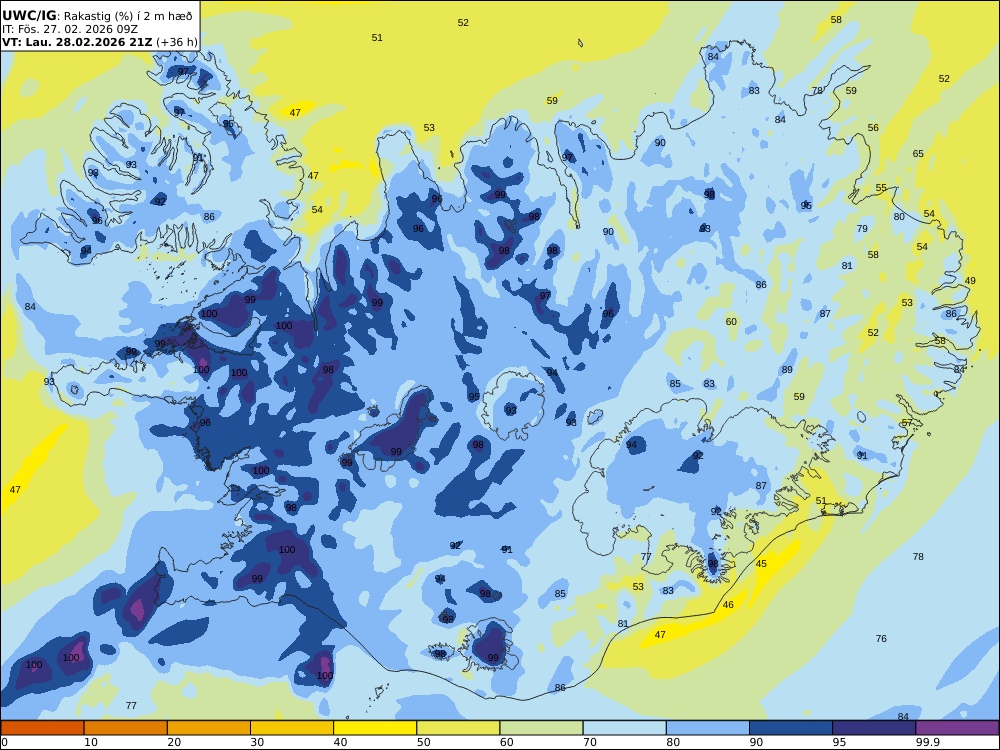Click the legend label '40'
1000x750 pixels.
coord(341,742)
